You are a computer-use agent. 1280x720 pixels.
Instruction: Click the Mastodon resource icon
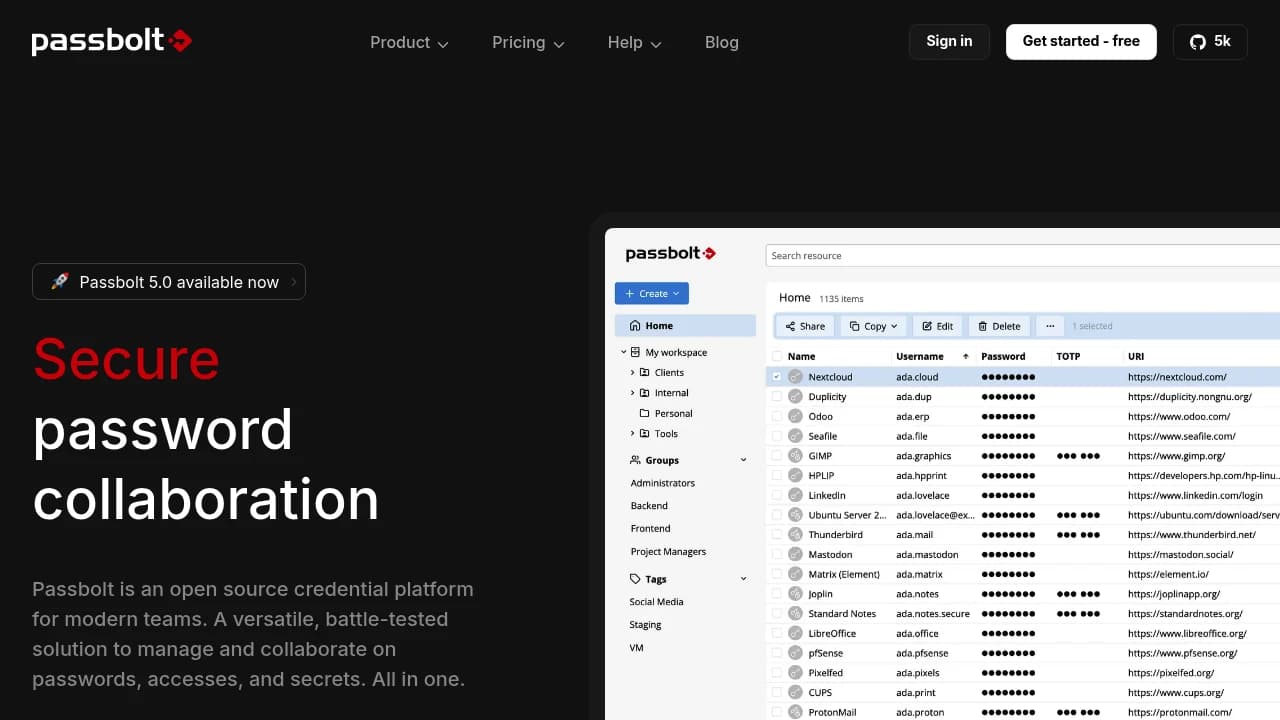click(x=796, y=554)
